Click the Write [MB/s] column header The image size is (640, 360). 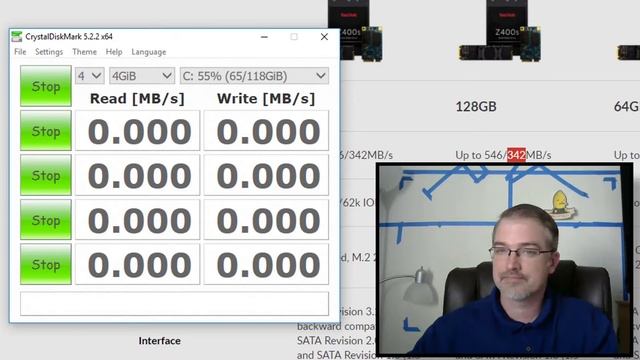click(x=266, y=99)
